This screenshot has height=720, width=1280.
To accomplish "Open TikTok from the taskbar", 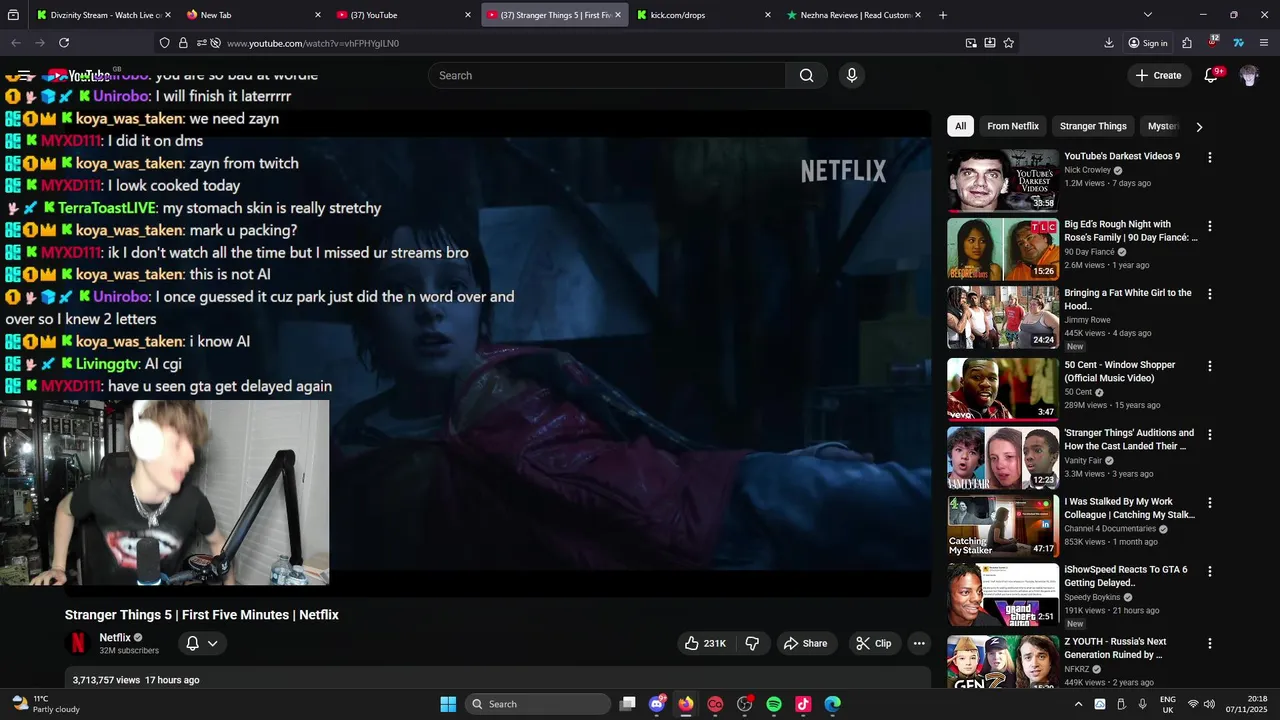I will 803,704.
